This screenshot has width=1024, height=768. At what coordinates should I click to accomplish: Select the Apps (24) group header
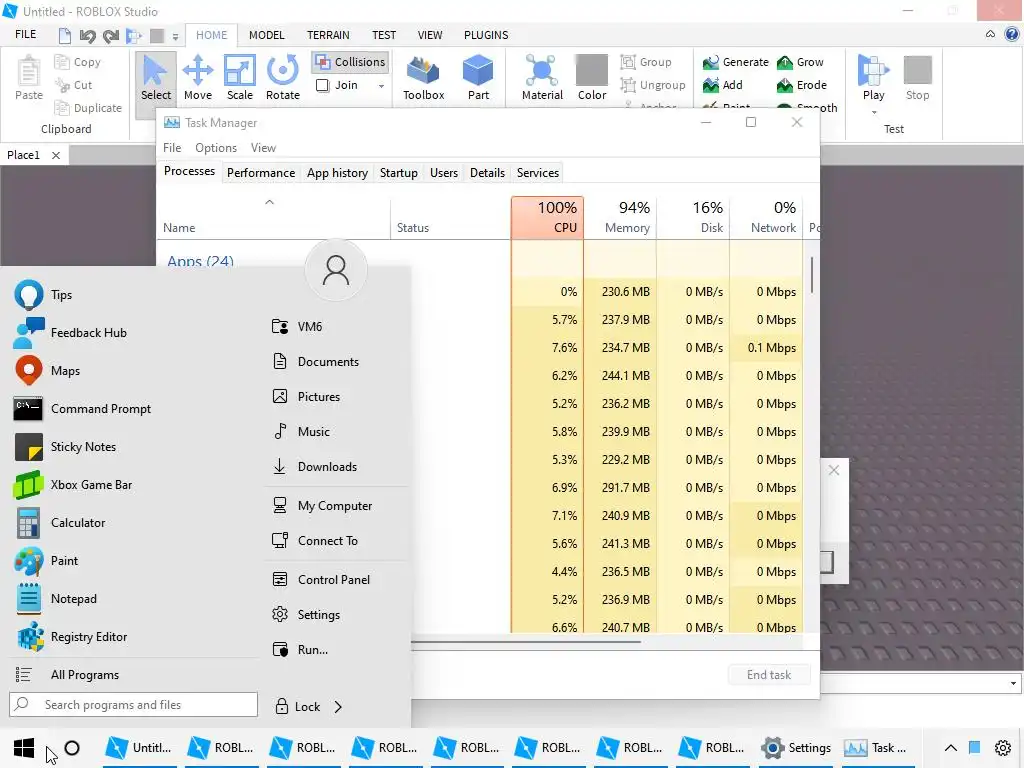pos(200,261)
